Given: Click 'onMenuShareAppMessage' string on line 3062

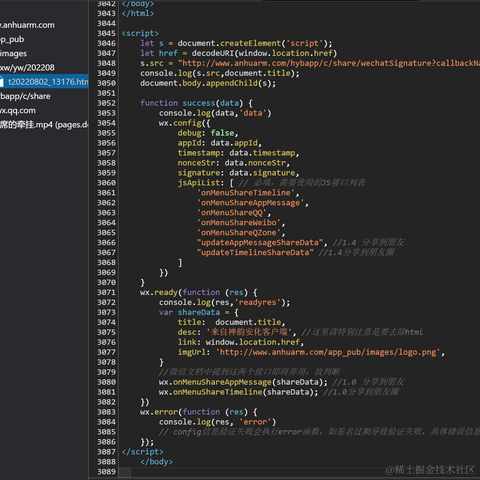Looking at the screenshot, I should point(251,203).
